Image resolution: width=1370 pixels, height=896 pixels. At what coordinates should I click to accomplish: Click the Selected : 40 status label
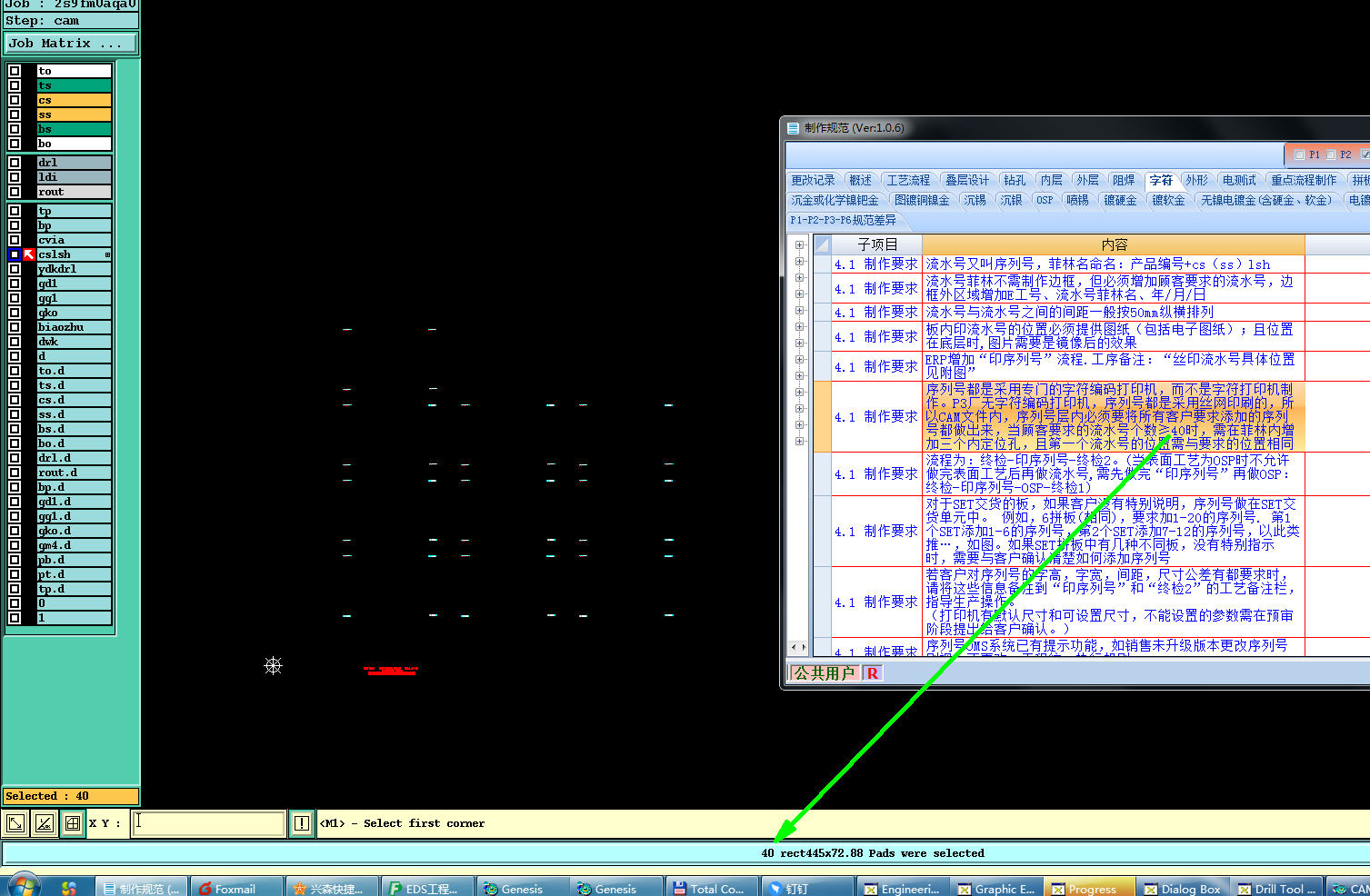(x=71, y=796)
